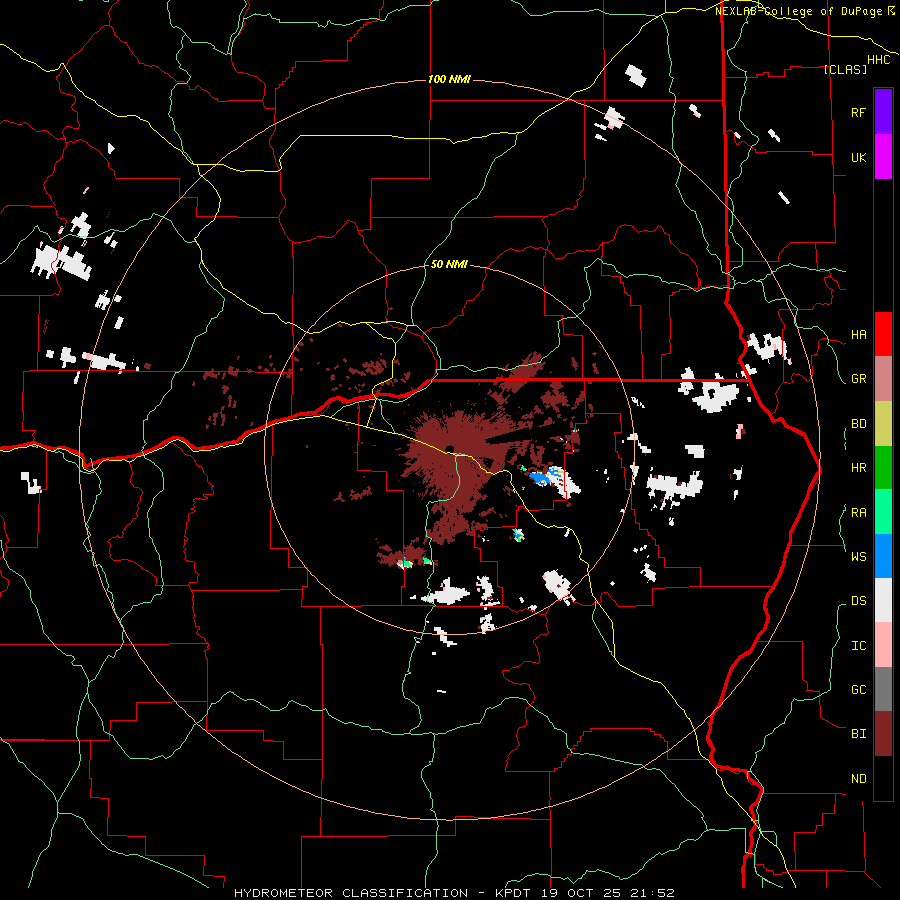Click the 'GC' legend label
Screen dimensions: 900x900
[x=858, y=690]
